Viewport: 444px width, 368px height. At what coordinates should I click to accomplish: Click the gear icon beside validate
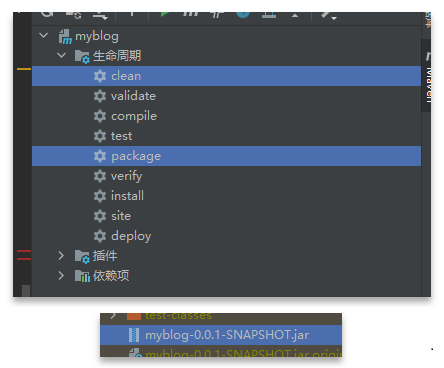pyautogui.click(x=100, y=96)
